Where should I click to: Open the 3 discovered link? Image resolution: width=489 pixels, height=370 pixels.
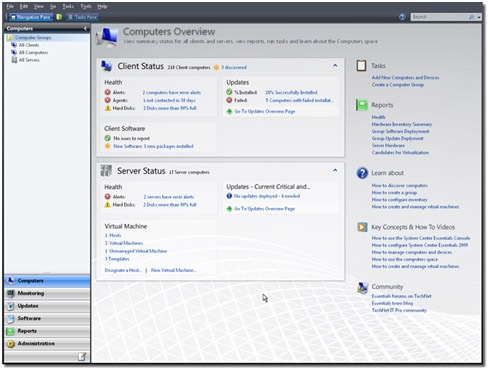(x=234, y=67)
